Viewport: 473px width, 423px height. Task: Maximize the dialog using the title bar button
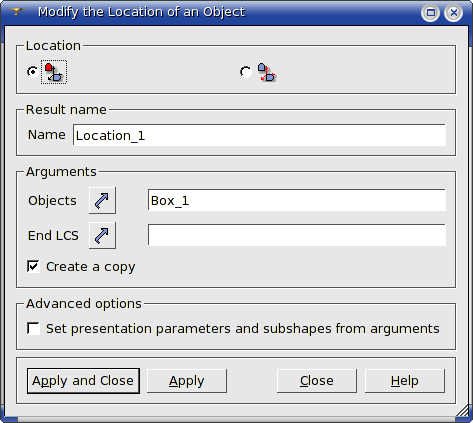pyautogui.click(x=430, y=13)
